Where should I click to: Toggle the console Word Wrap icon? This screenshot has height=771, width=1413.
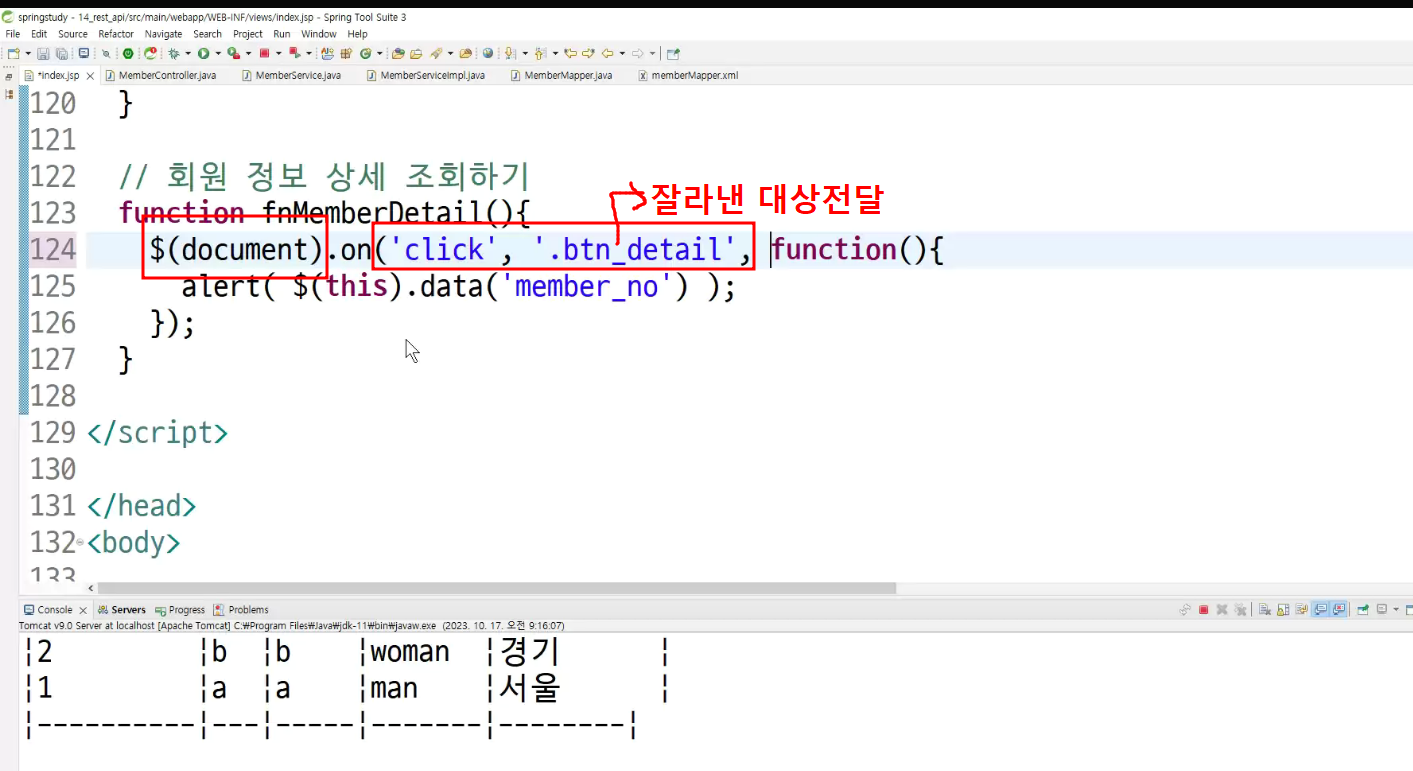[1302, 609]
